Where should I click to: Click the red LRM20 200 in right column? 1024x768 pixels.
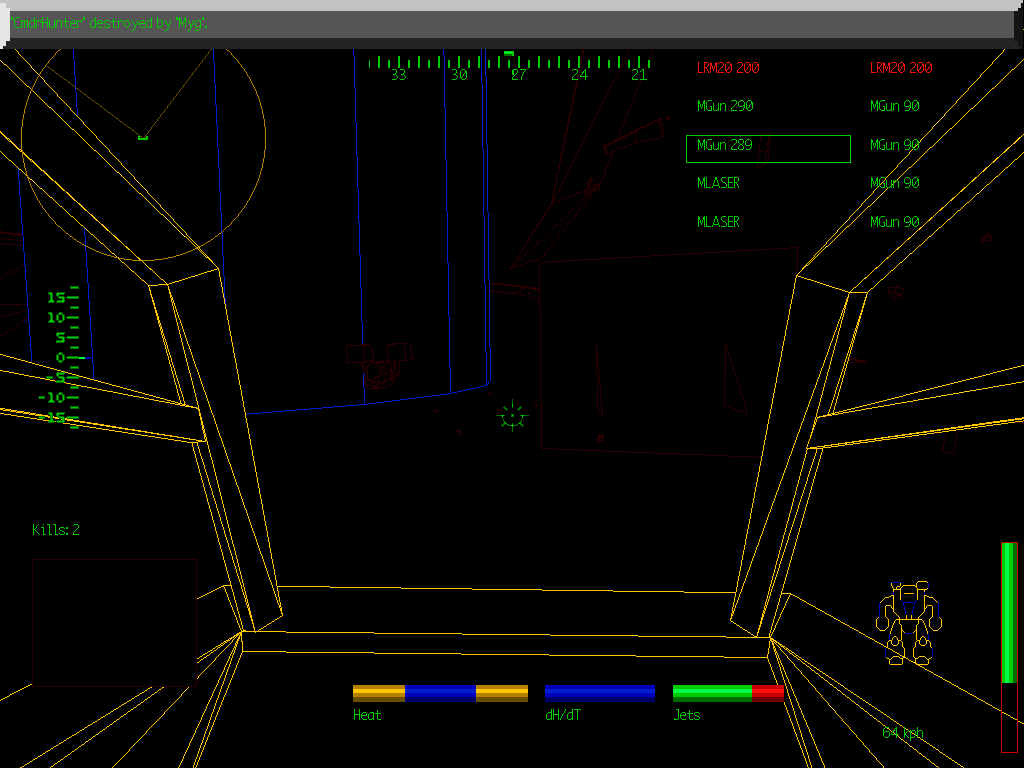(900, 68)
